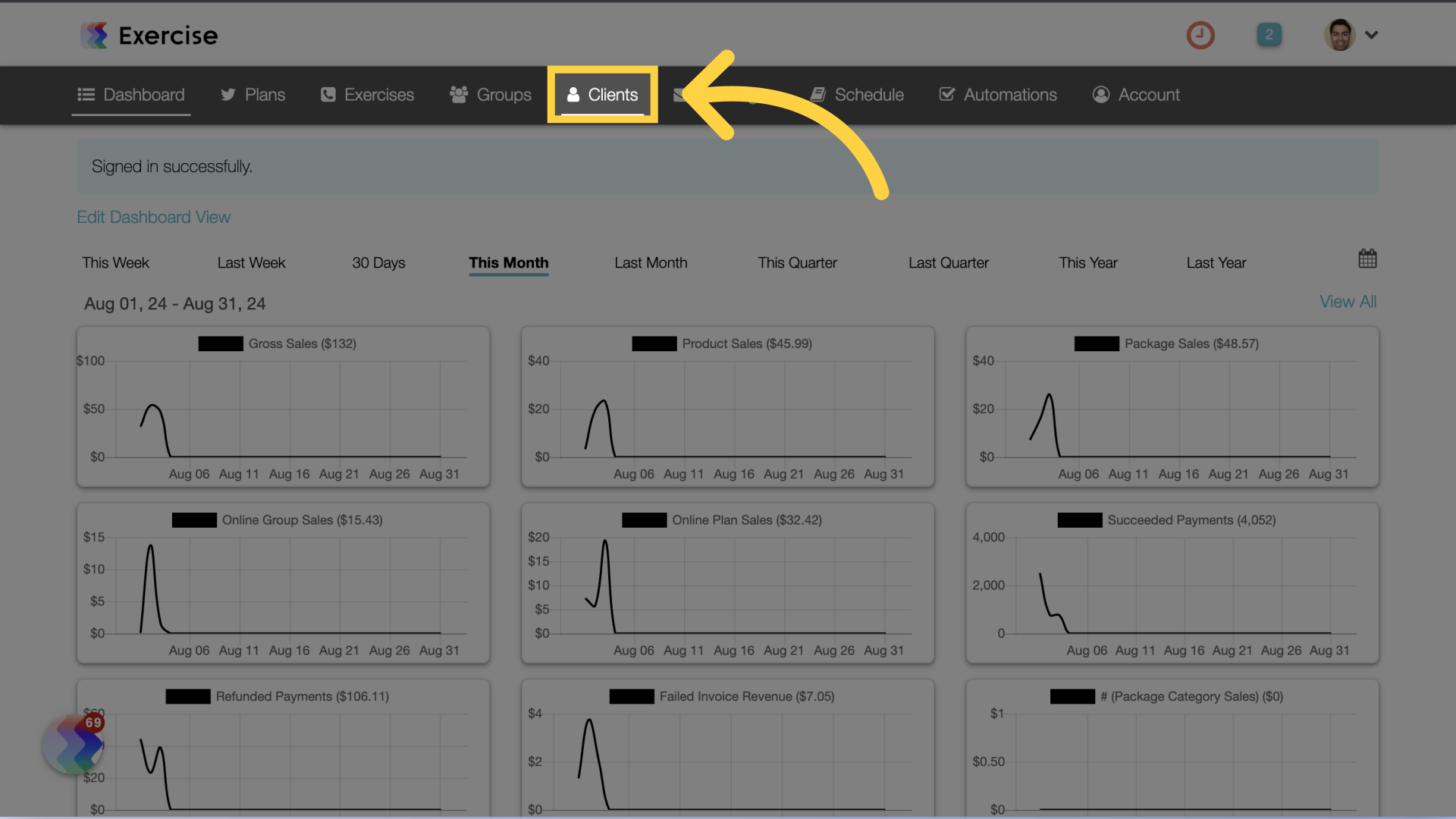Open the Dashboard panel
The height and width of the screenshot is (819, 1456).
pyautogui.click(x=131, y=94)
